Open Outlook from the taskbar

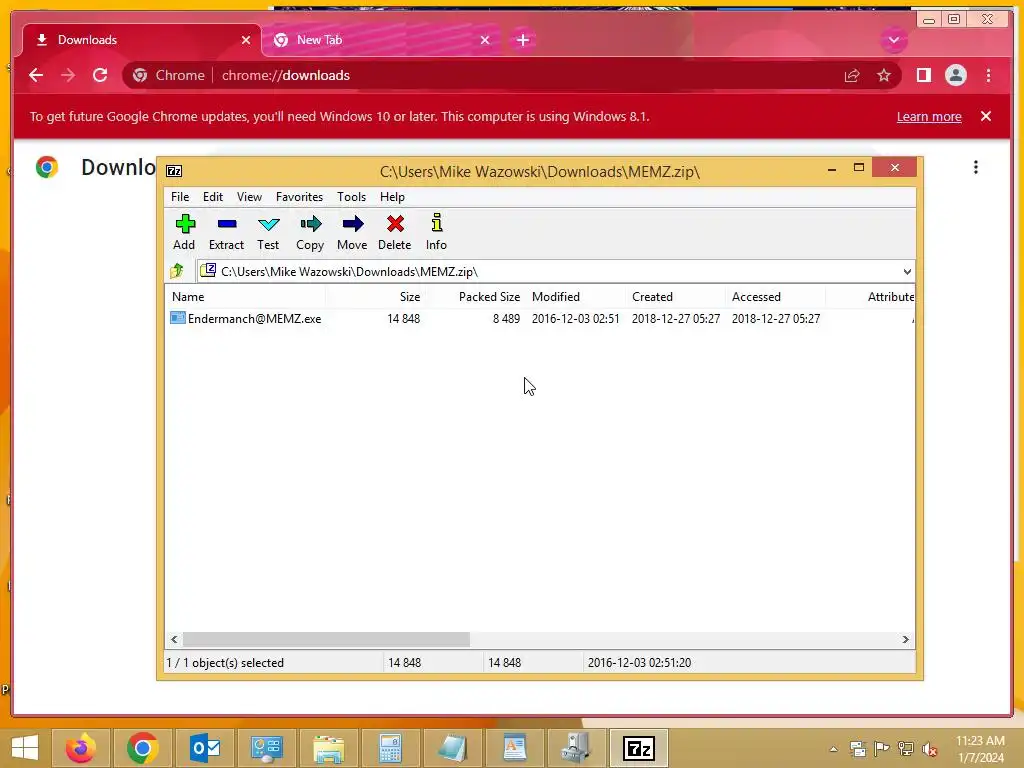204,748
